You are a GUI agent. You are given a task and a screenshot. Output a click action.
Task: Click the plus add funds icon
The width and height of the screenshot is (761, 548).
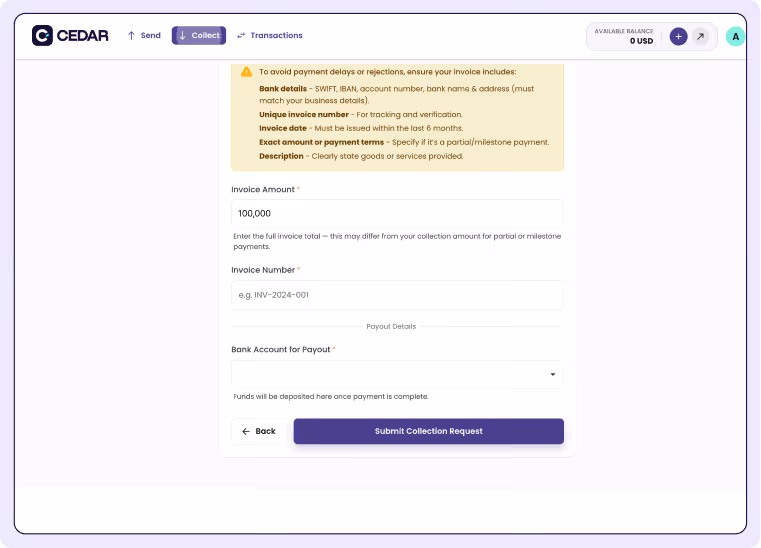[x=678, y=36]
